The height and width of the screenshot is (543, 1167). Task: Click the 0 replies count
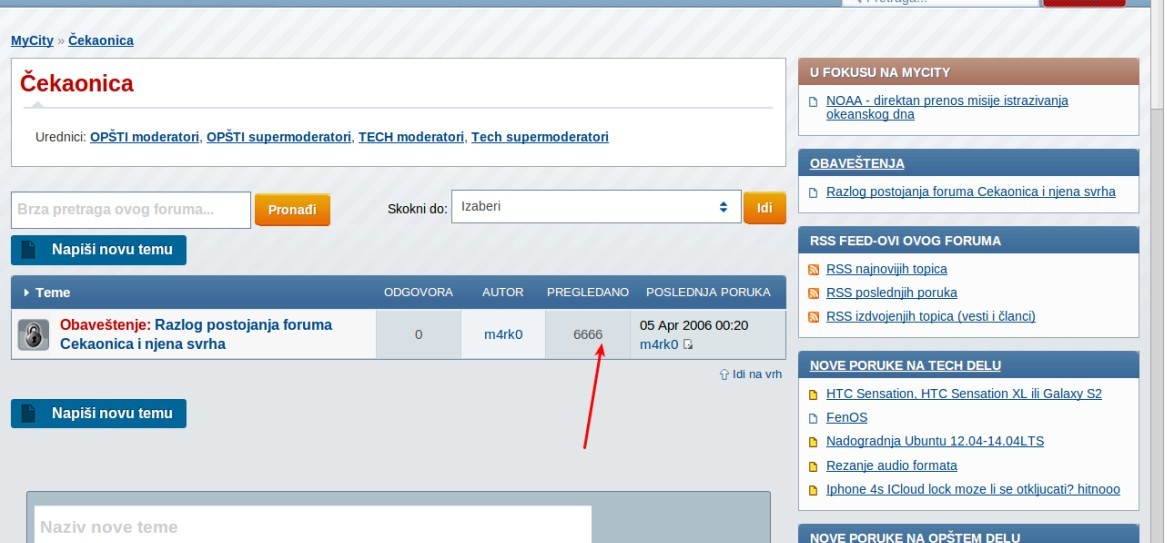[418, 335]
